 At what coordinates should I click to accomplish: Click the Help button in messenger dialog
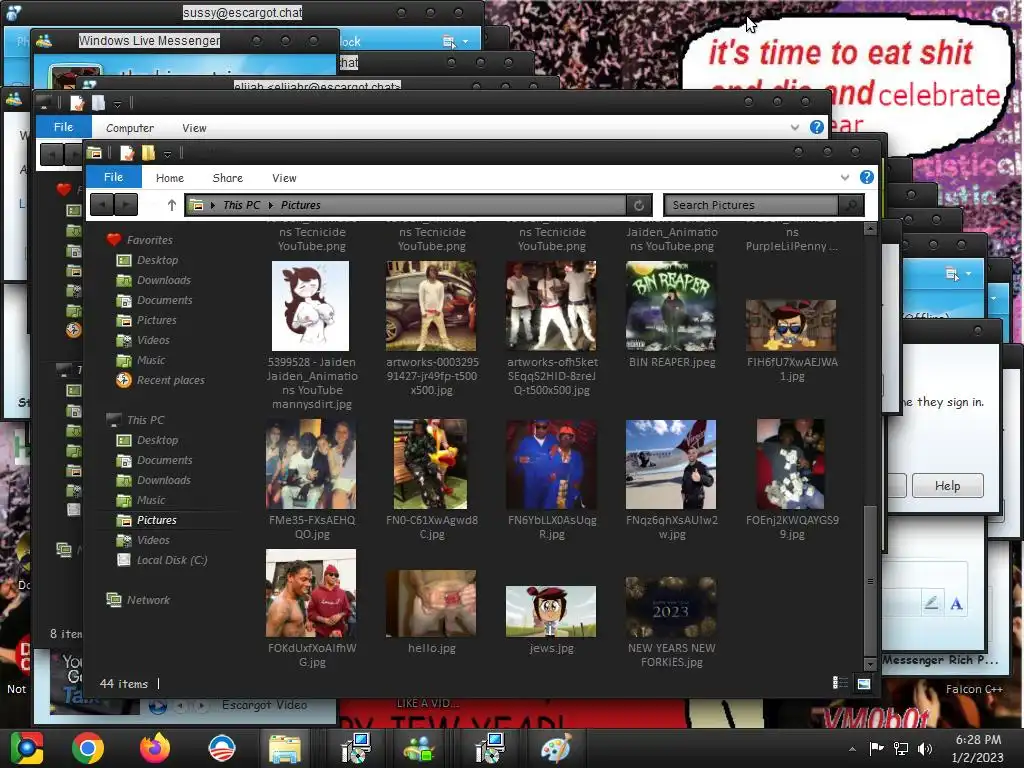pos(948,486)
